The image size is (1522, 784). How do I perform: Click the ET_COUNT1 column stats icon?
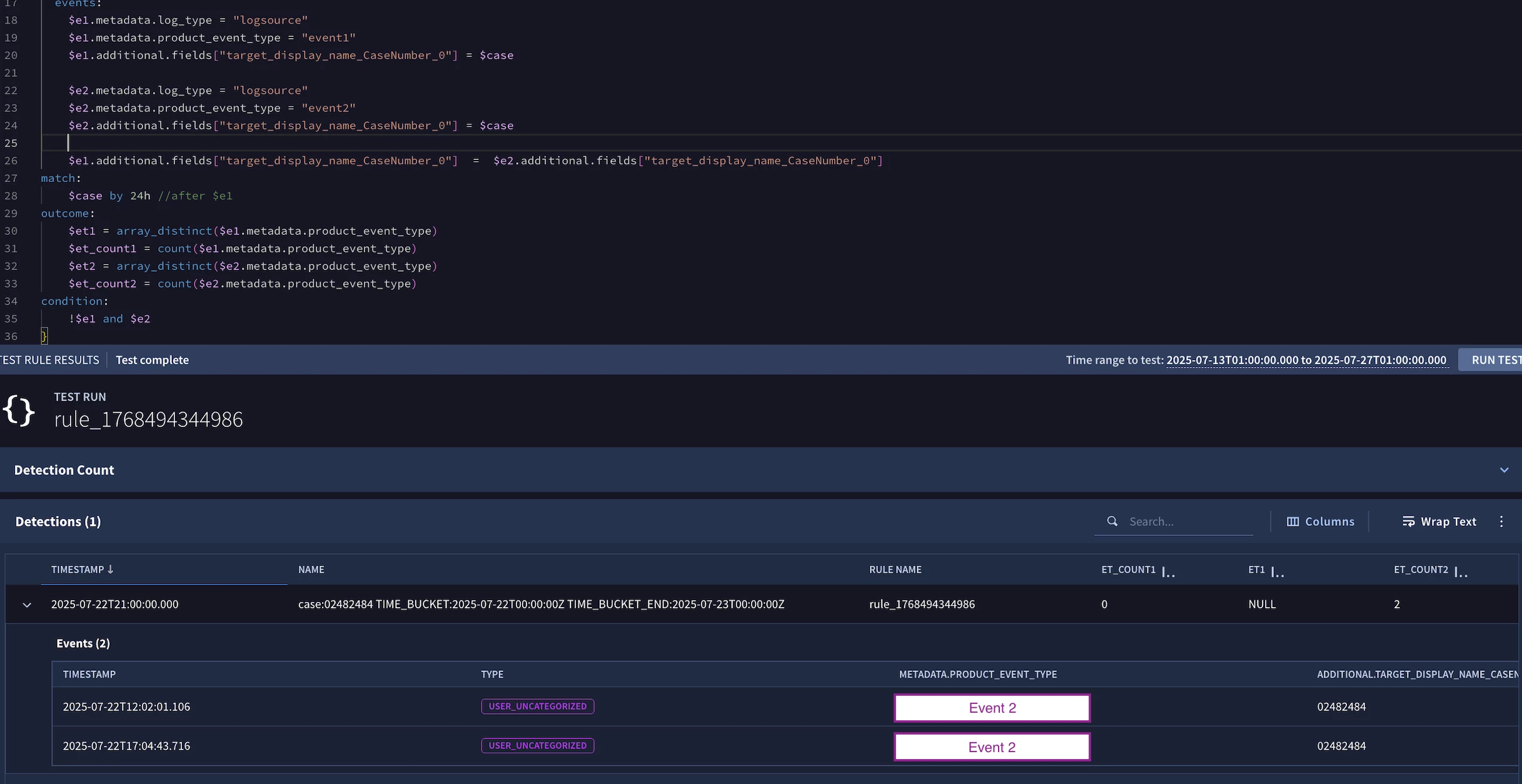tap(1168, 571)
